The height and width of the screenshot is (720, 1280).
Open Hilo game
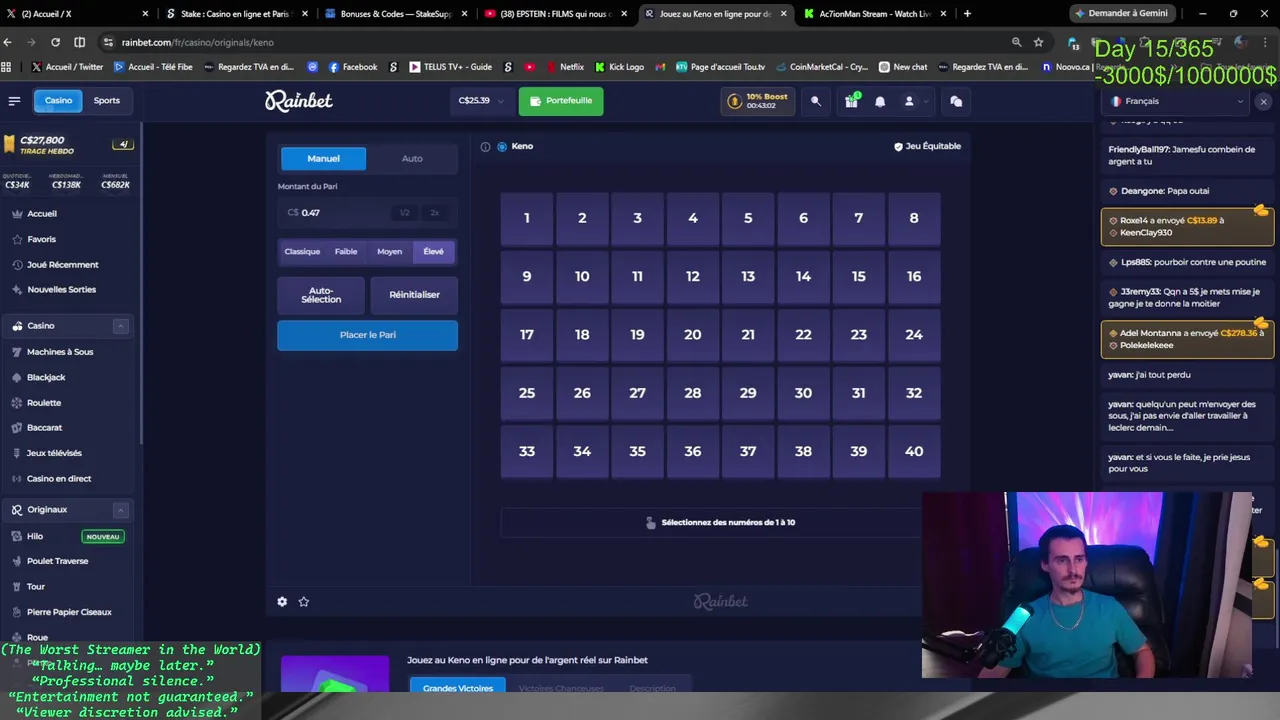pyautogui.click(x=35, y=536)
